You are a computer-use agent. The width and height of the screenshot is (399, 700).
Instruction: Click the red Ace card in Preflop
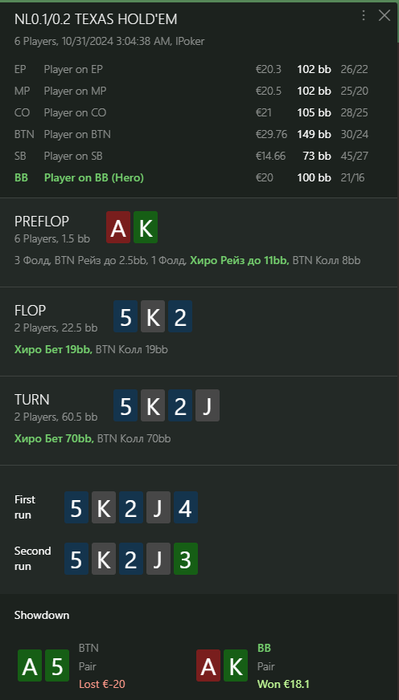(118, 228)
